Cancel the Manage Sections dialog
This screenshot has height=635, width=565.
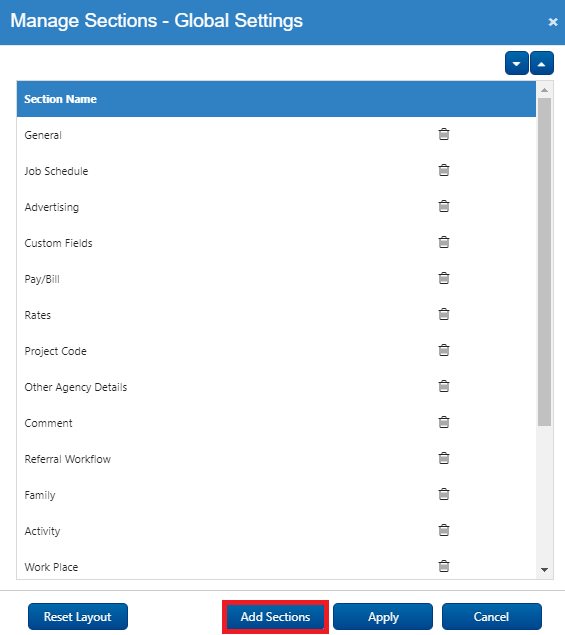pyautogui.click(x=492, y=617)
